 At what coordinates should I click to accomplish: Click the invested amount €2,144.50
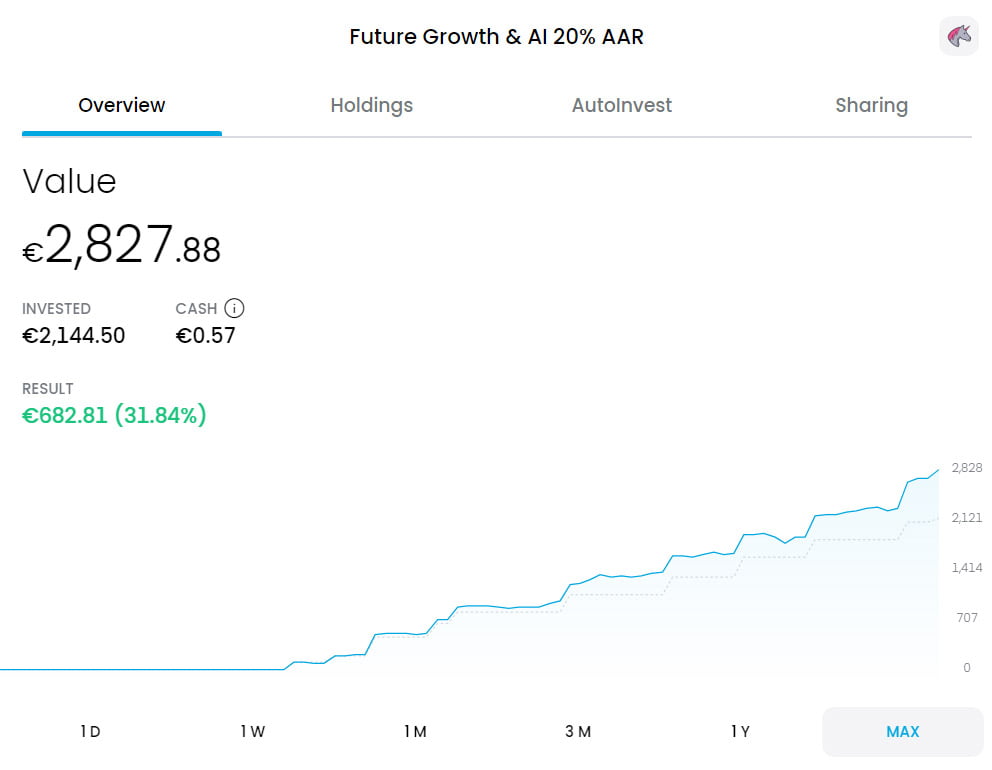coord(74,336)
